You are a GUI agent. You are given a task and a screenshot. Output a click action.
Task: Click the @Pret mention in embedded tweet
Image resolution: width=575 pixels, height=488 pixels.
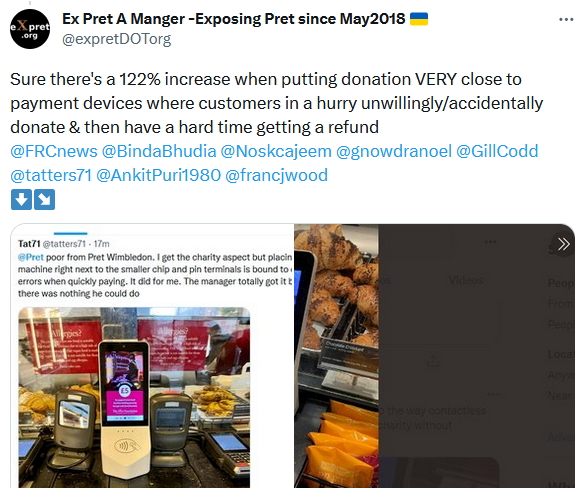[31, 257]
